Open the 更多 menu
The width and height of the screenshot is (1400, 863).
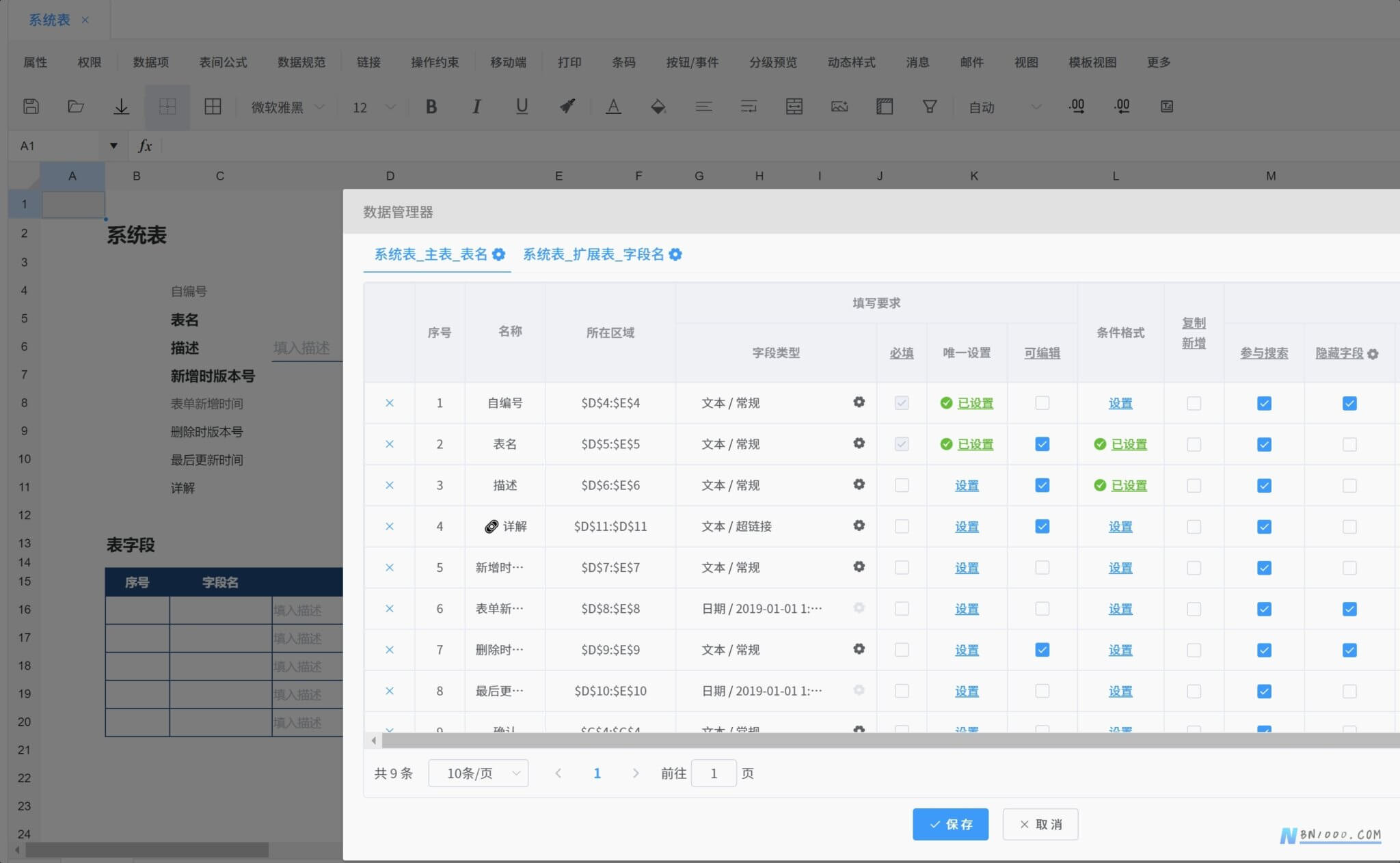pyautogui.click(x=1159, y=62)
